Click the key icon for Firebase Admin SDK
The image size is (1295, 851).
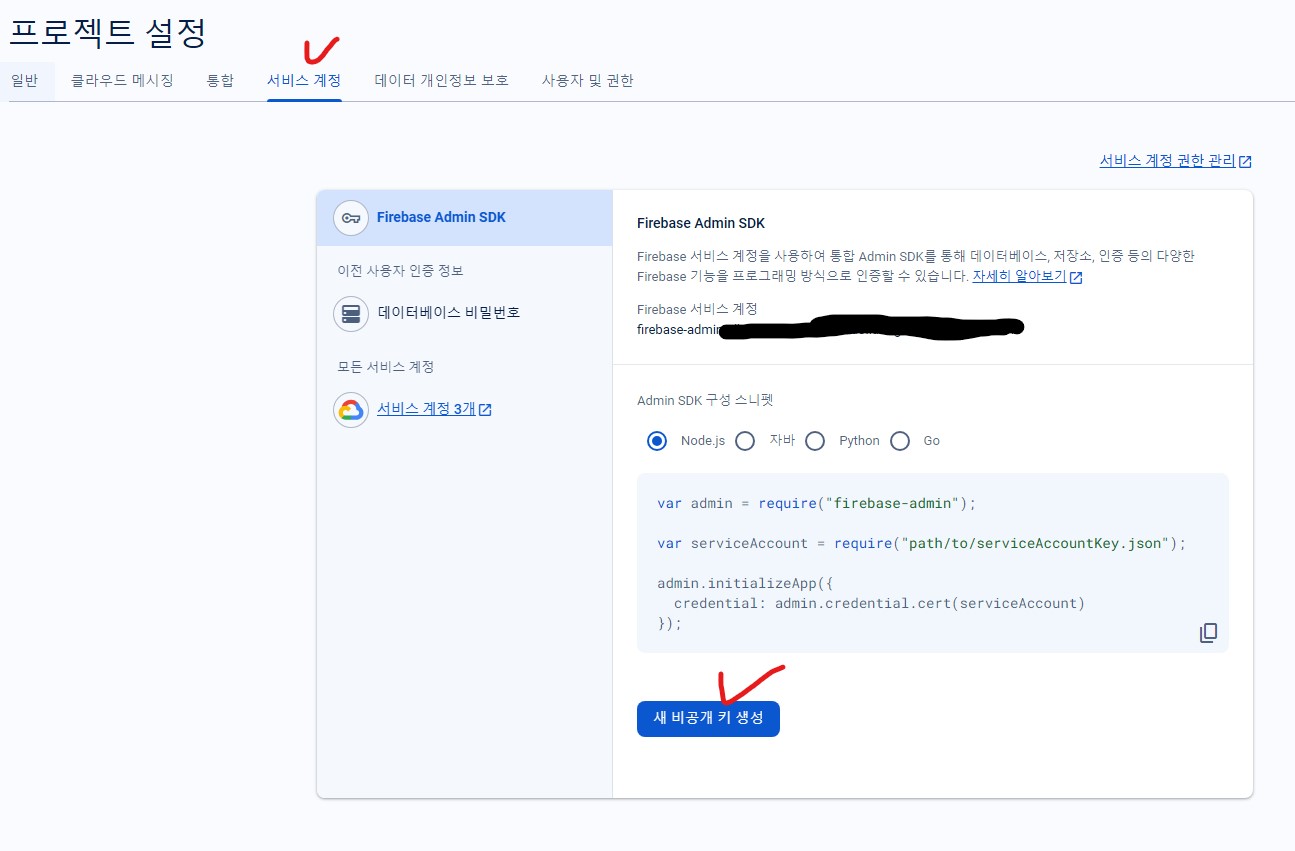pyautogui.click(x=351, y=218)
